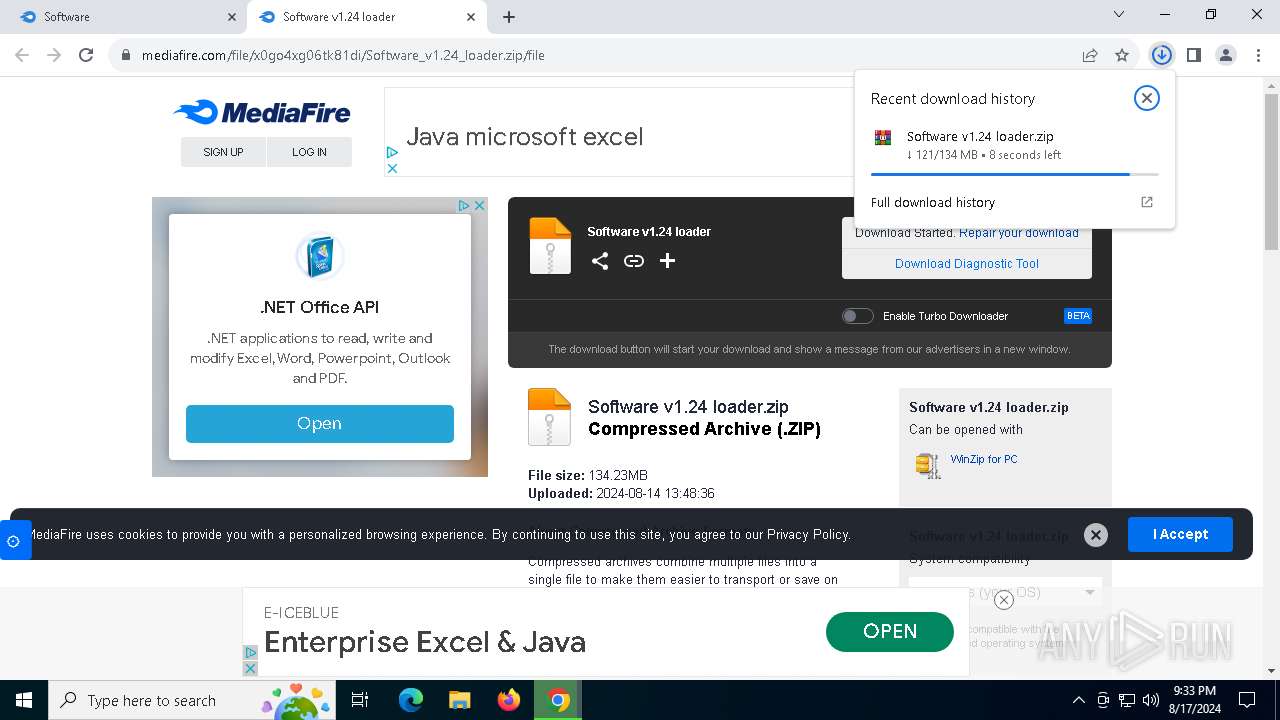Click Repair your download link
This screenshot has height=720, width=1280.
click(x=1019, y=233)
